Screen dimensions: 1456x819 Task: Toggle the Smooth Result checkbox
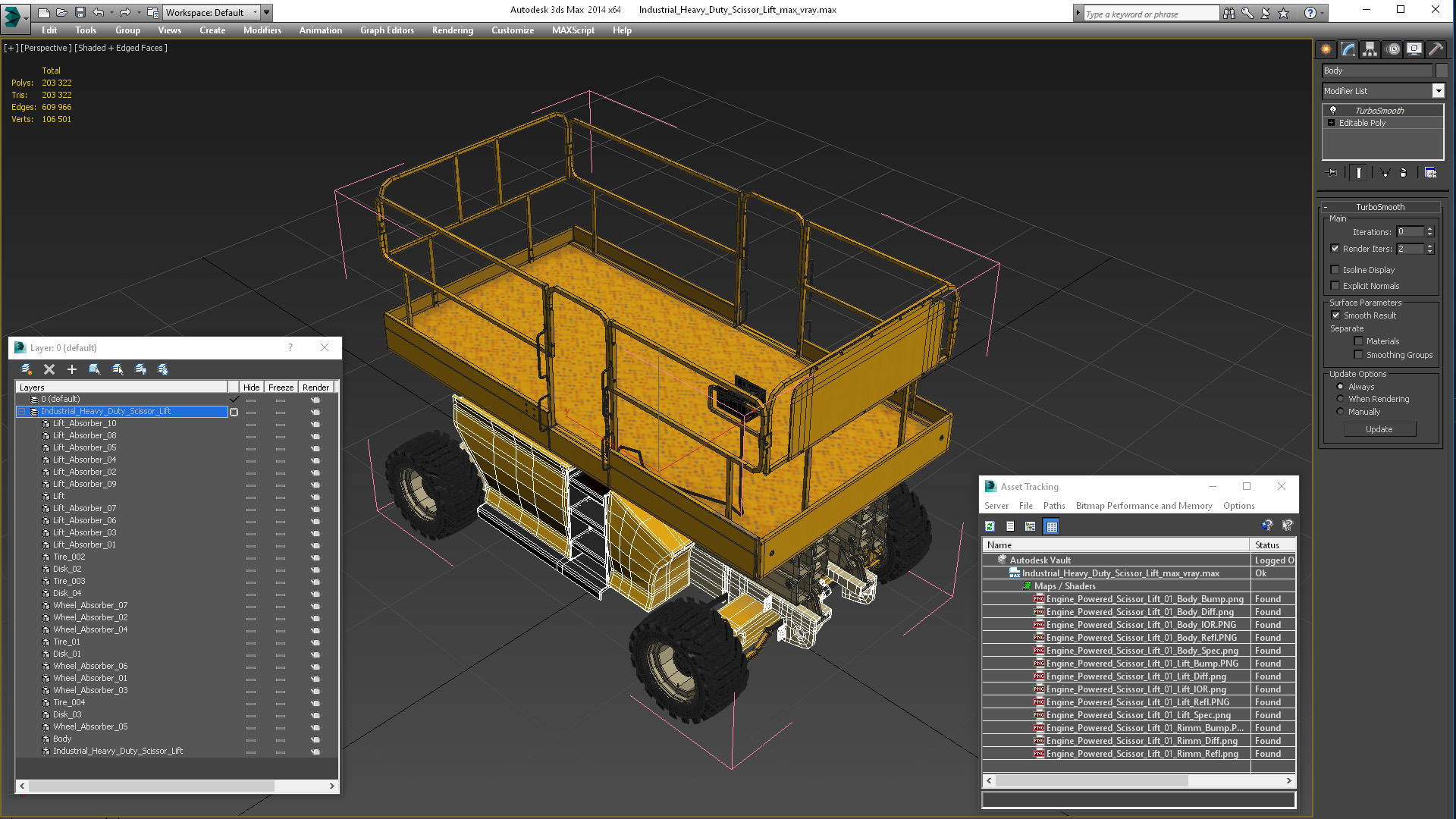coord(1335,315)
